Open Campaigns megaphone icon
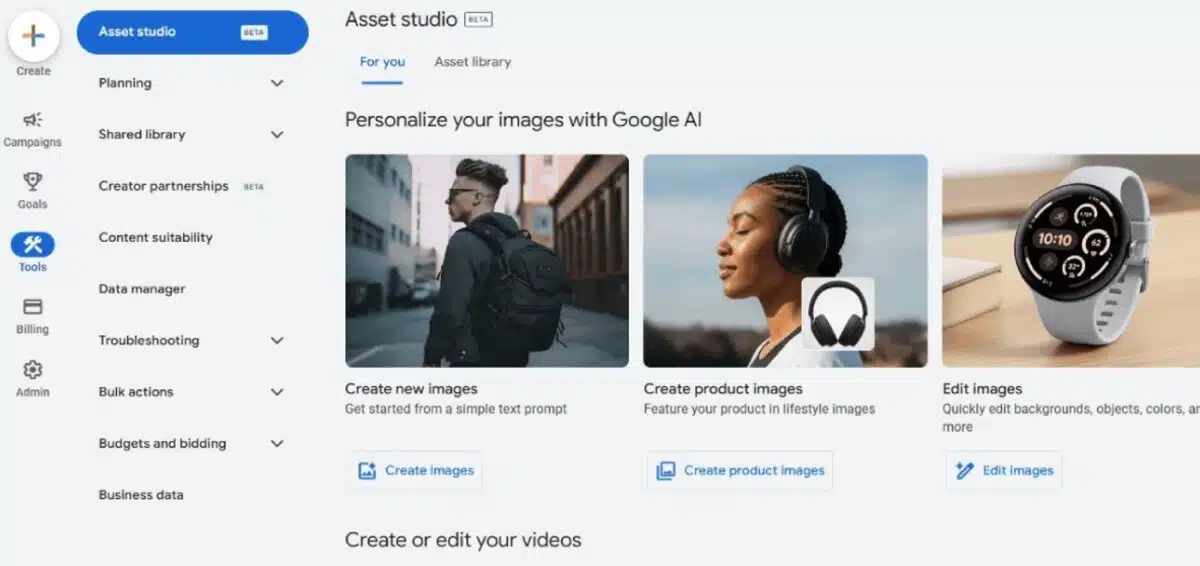The height and width of the screenshot is (566, 1200). click(32, 119)
